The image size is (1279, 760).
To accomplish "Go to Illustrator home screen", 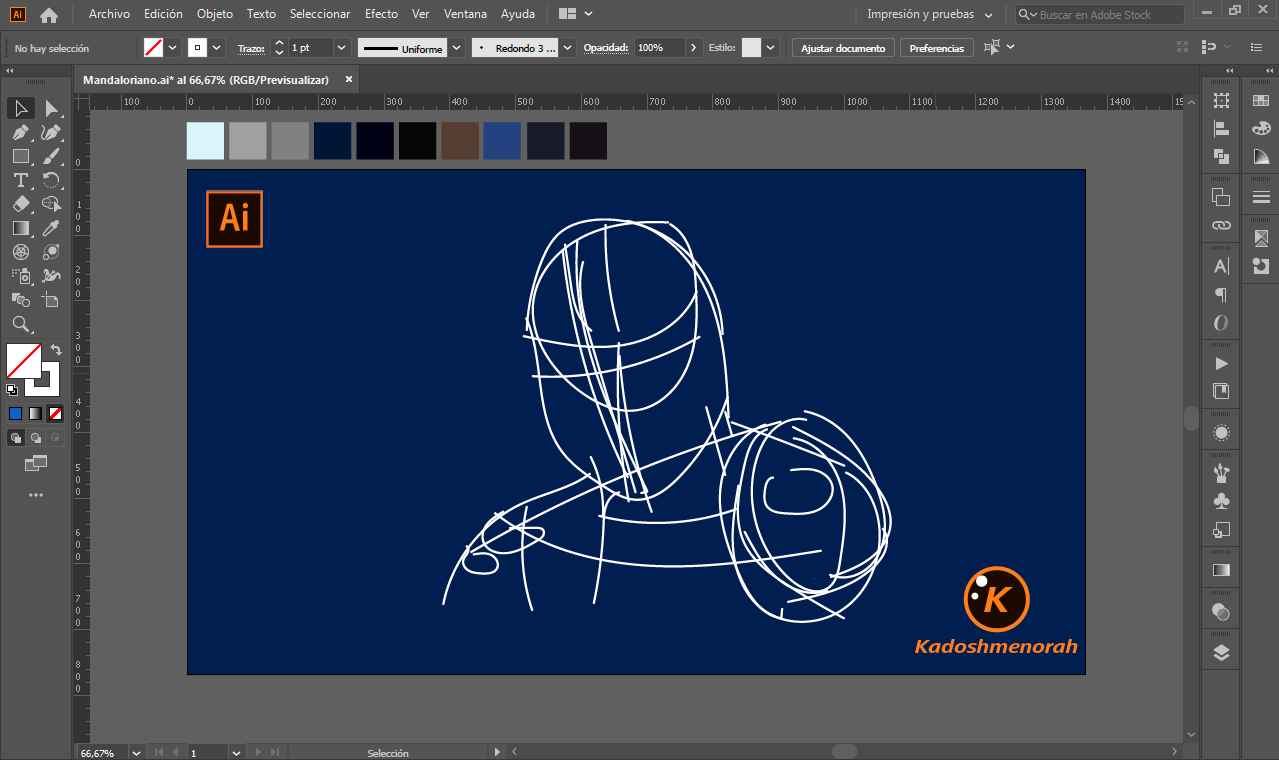I will [x=48, y=15].
